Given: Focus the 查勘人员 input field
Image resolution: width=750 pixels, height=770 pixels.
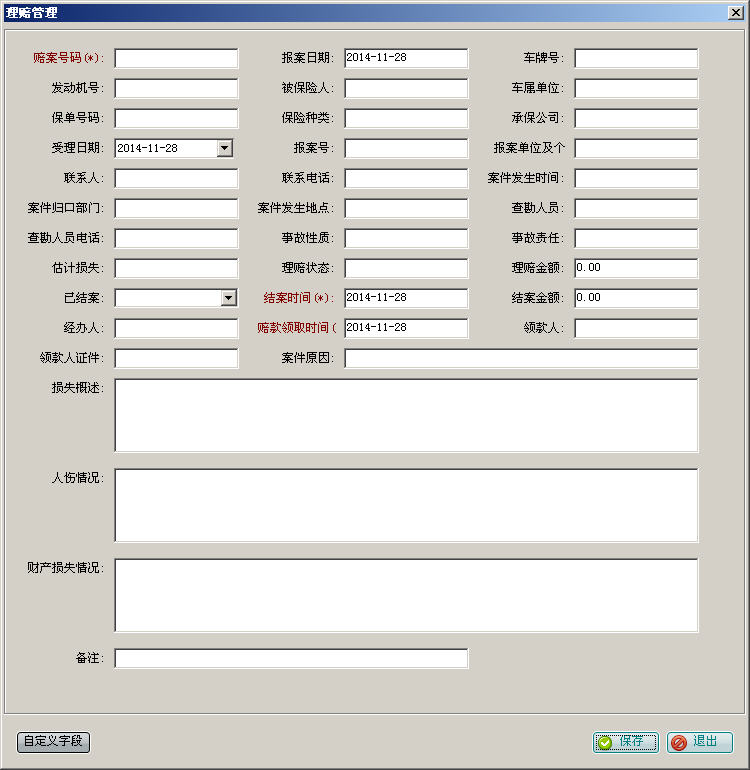Looking at the screenshot, I should [x=636, y=208].
